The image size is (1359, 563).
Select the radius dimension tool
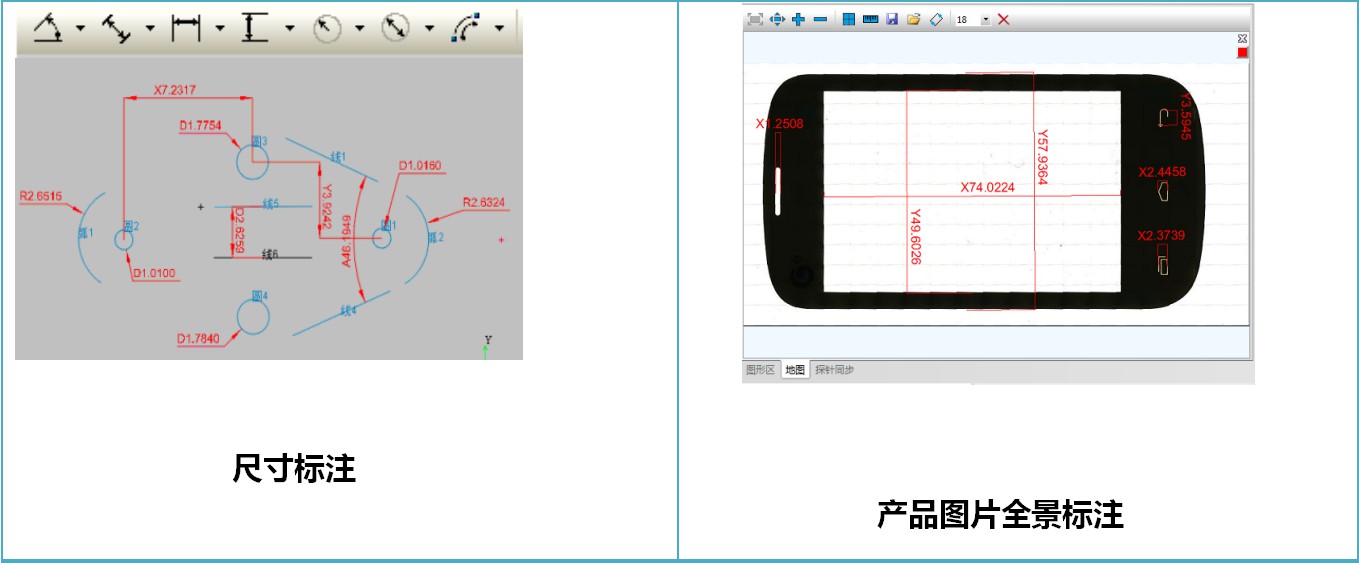tap(327, 28)
